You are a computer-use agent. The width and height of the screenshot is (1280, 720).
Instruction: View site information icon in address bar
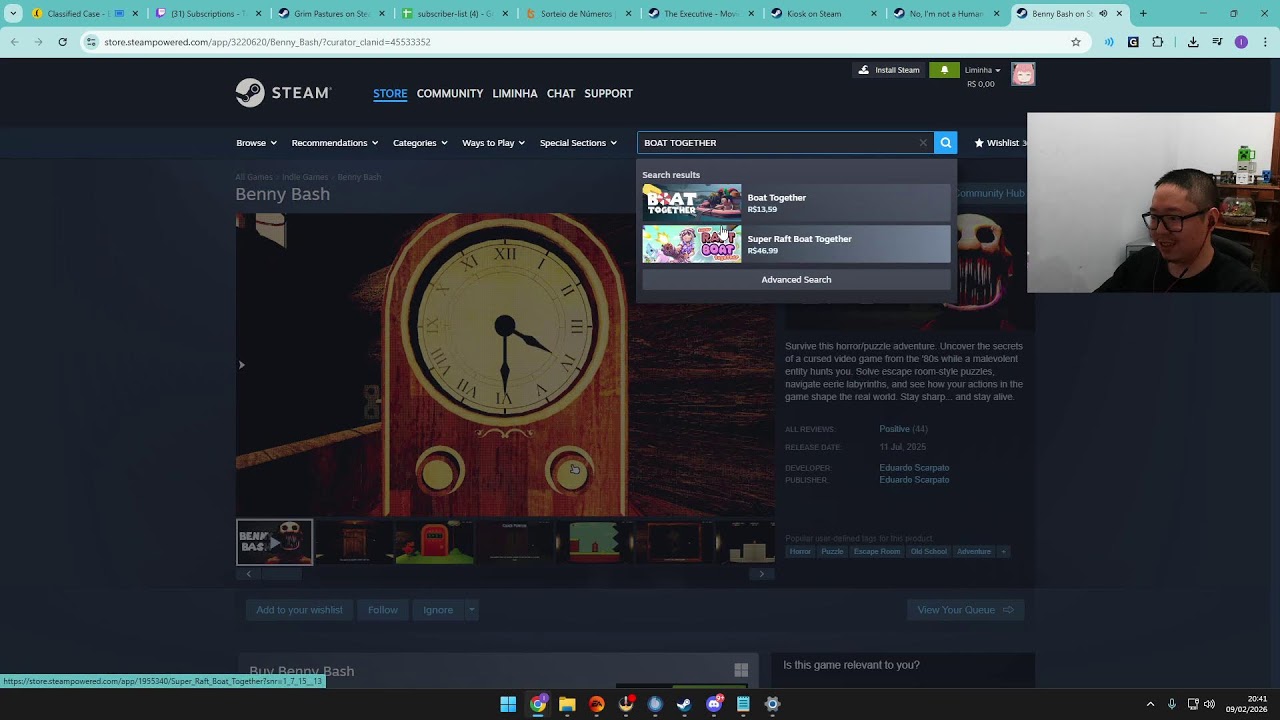tap(91, 42)
